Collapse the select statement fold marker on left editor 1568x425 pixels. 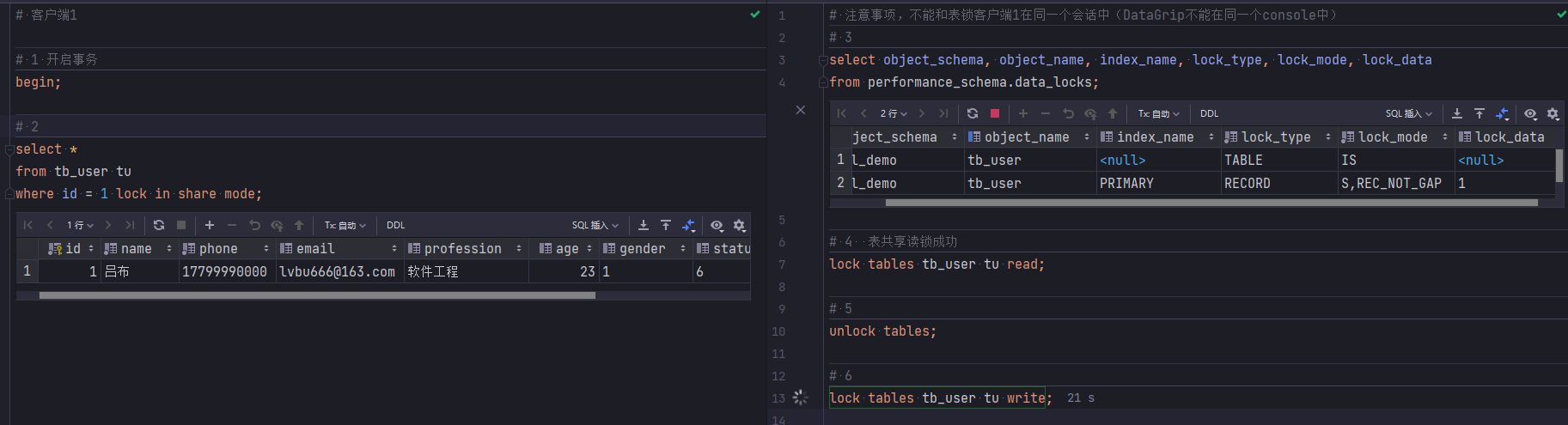(x=9, y=149)
